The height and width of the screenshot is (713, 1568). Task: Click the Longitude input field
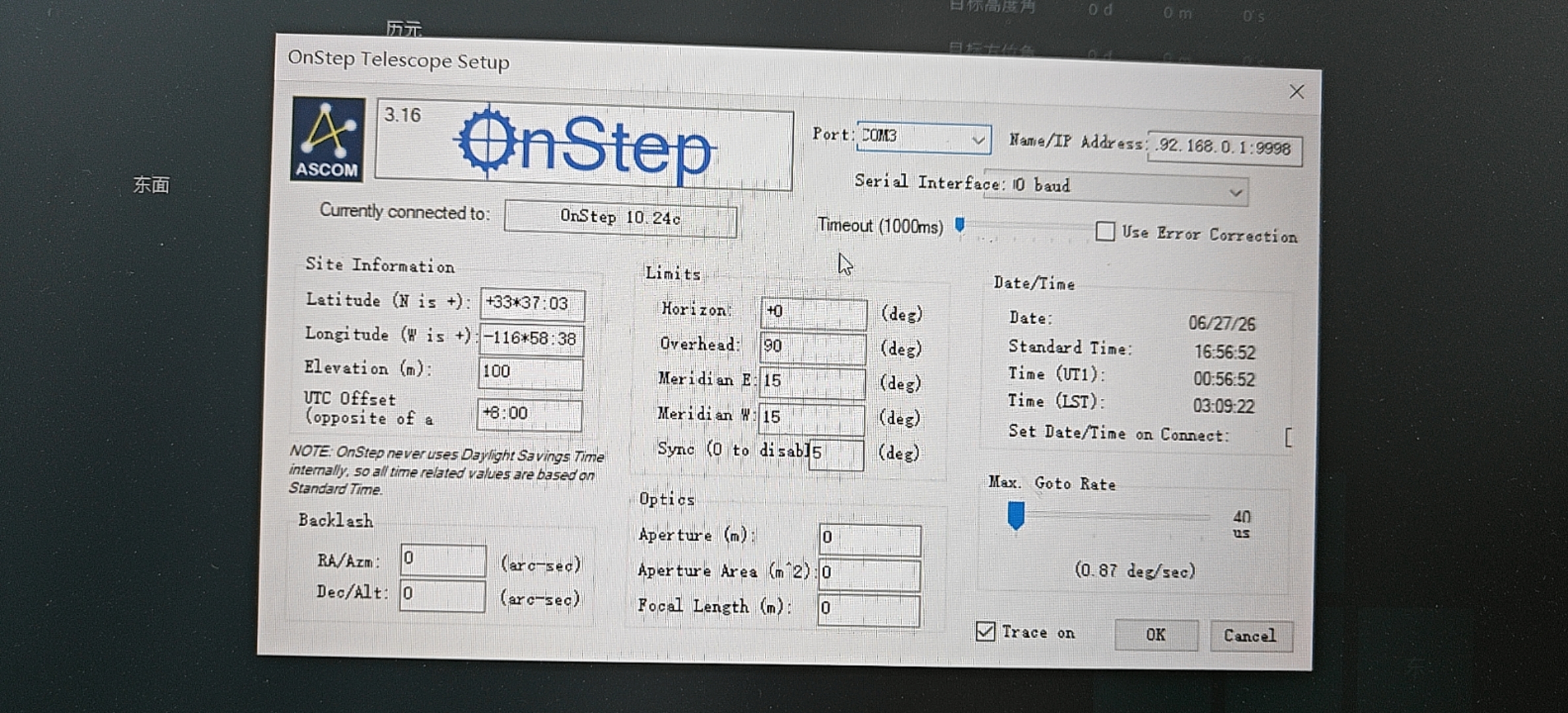click(x=531, y=339)
